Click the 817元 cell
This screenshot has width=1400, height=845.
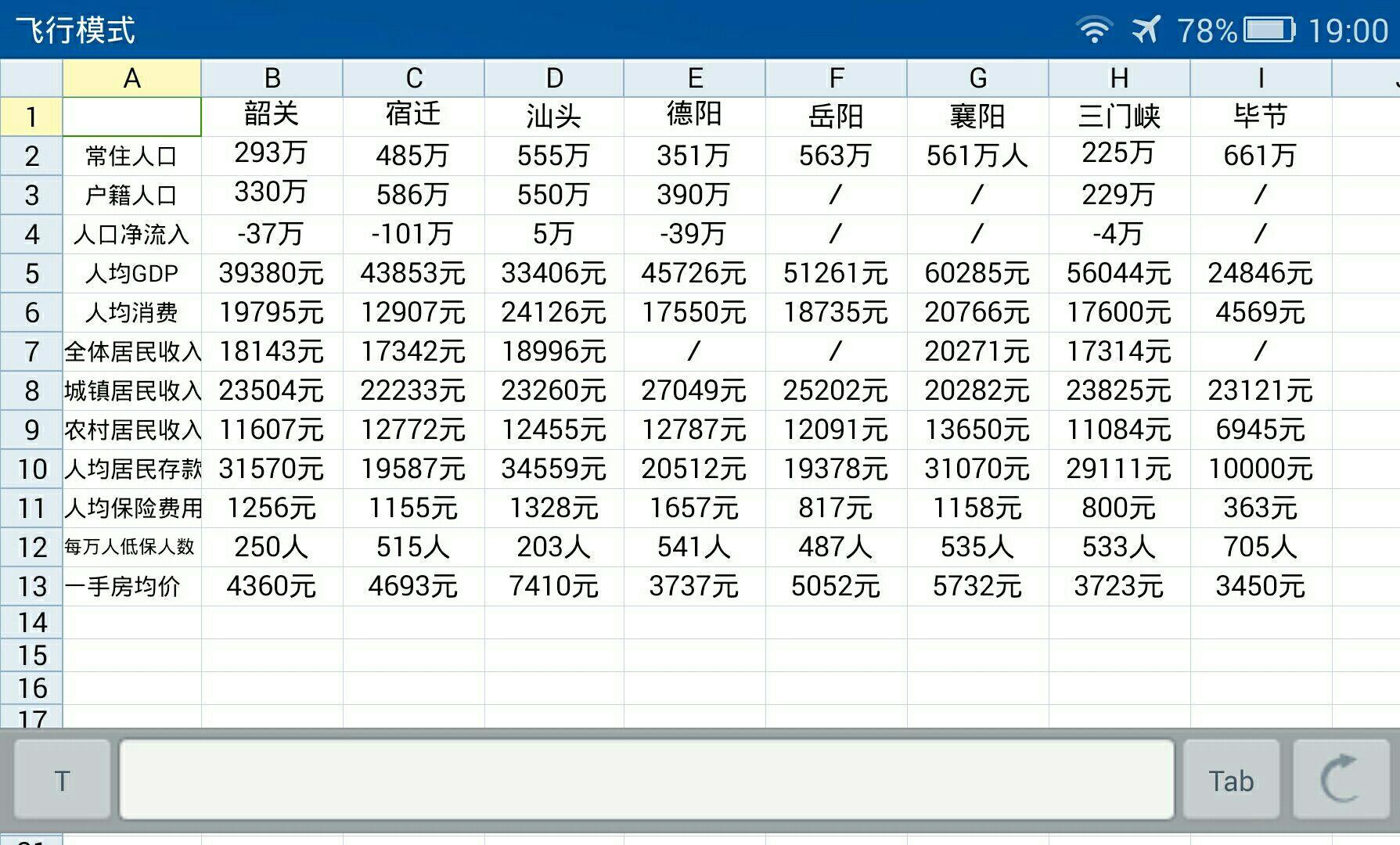836,508
